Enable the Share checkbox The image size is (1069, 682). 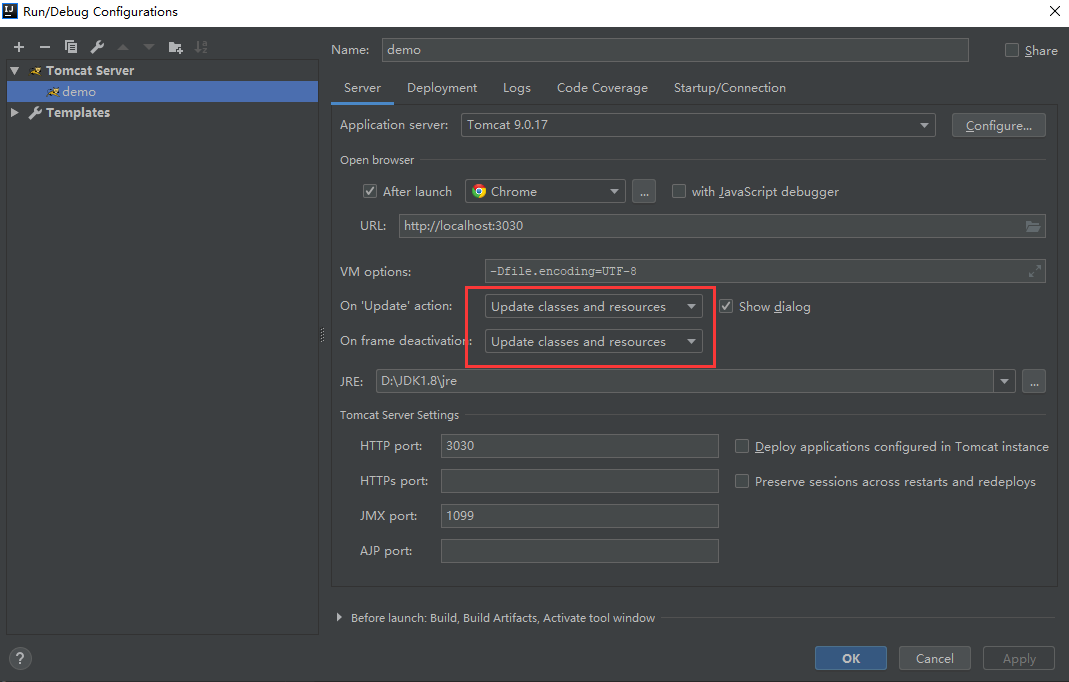1011,49
